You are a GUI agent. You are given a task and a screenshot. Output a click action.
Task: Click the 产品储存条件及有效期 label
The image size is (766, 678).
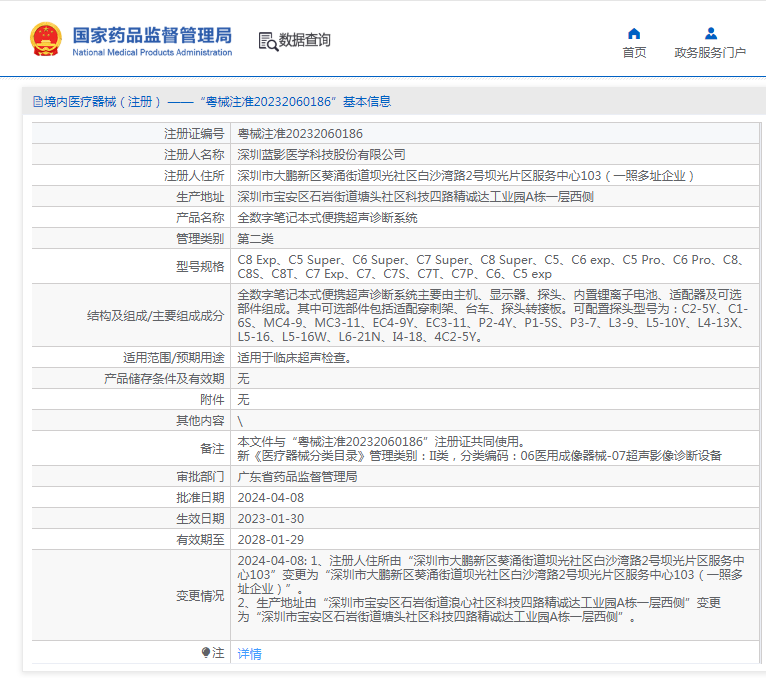point(164,379)
